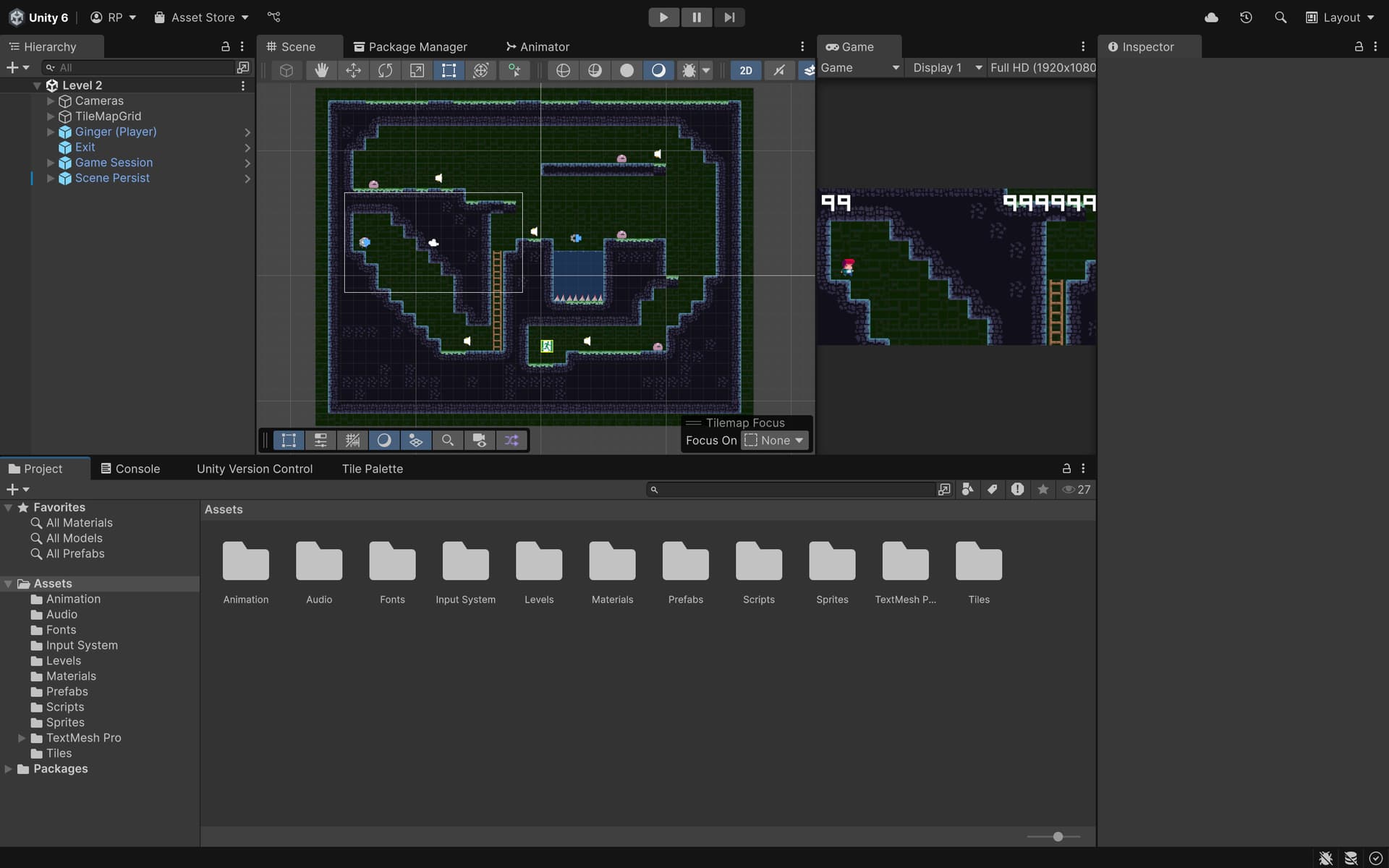The image size is (1389, 868).
Task: Open Unity Cloud icon
Action: tap(1211, 17)
